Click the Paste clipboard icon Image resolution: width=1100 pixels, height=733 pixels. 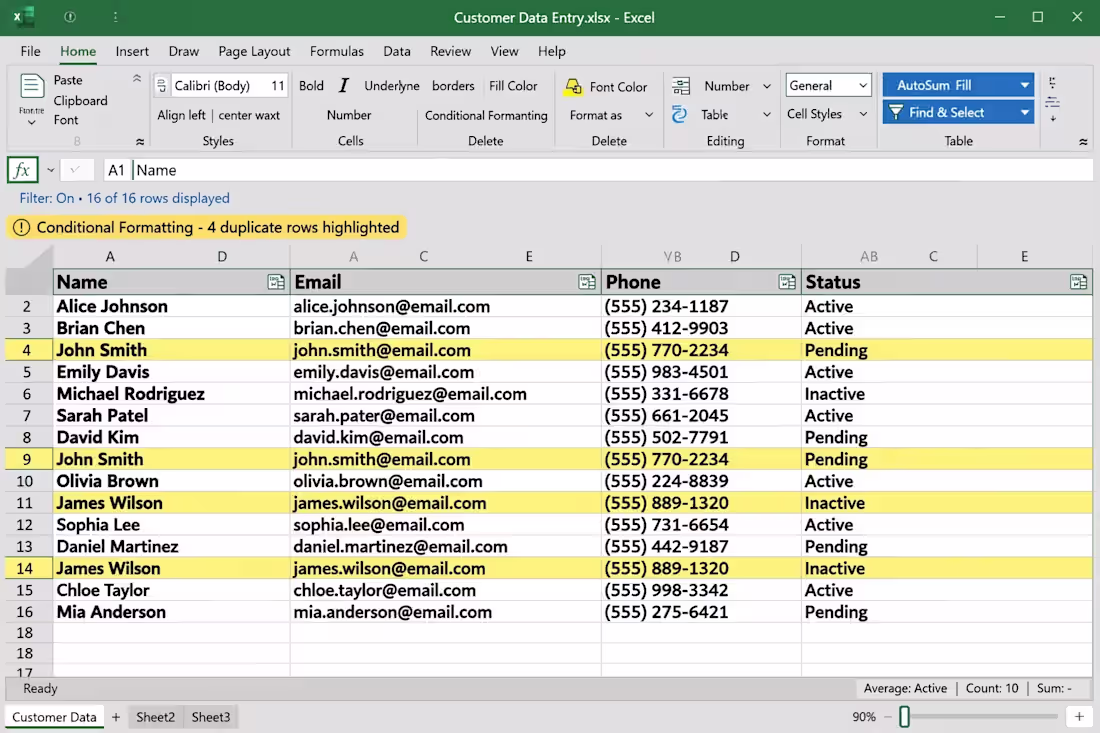point(32,86)
